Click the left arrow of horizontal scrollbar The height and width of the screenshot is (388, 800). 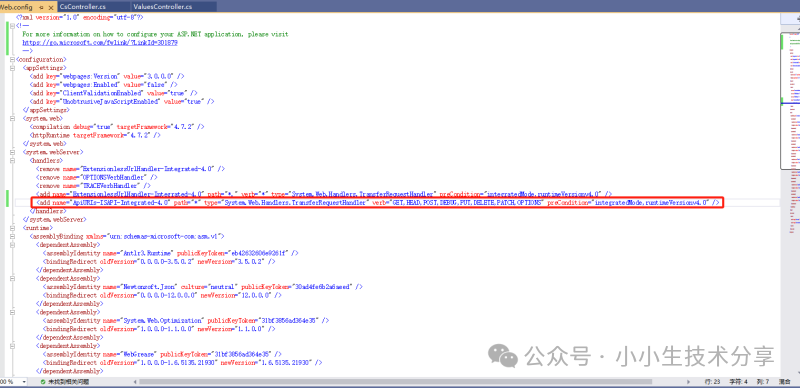(135, 382)
